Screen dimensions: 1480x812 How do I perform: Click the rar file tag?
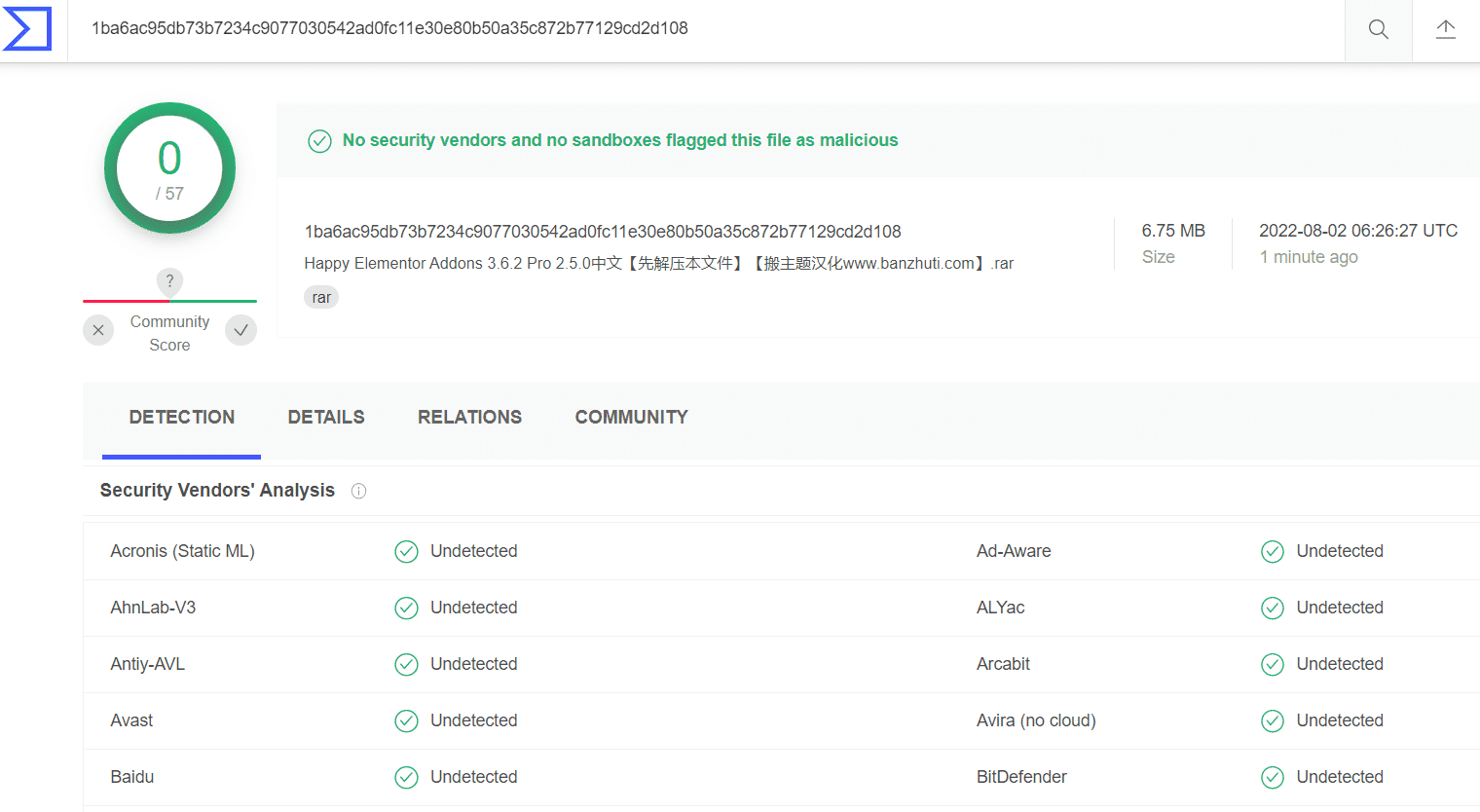[321, 298]
